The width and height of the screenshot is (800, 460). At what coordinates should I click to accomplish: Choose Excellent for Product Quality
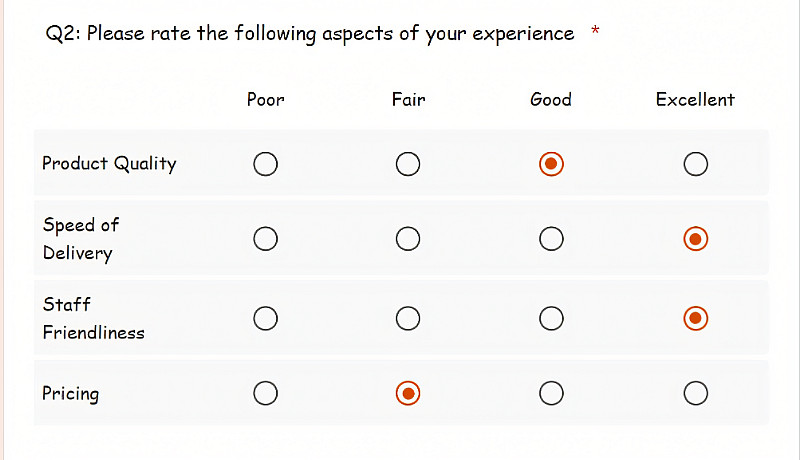tap(696, 164)
